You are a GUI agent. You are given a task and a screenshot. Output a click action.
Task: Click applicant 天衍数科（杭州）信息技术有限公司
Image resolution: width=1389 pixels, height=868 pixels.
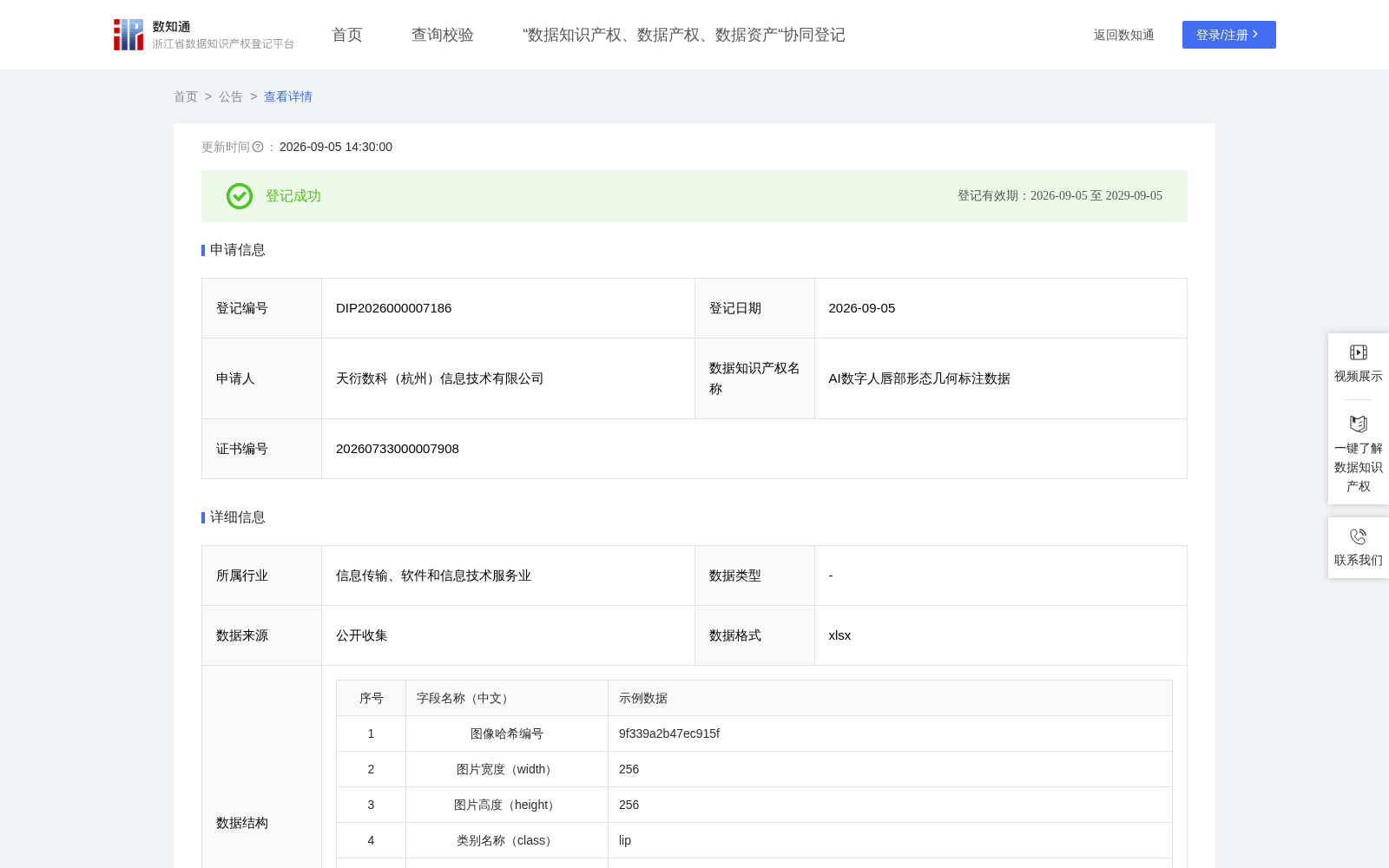(440, 378)
